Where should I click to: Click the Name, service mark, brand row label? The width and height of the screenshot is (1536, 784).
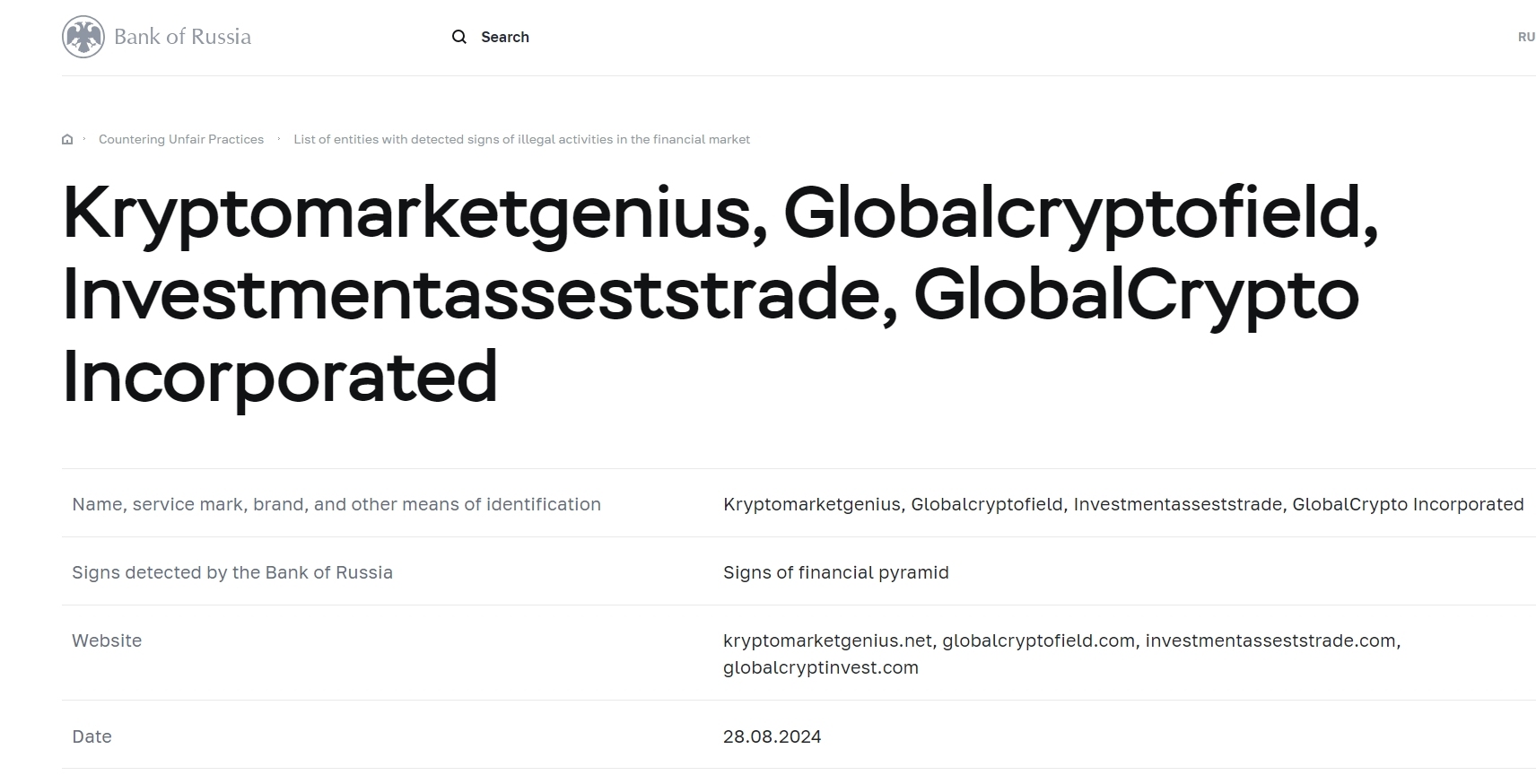tap(336, 504)
